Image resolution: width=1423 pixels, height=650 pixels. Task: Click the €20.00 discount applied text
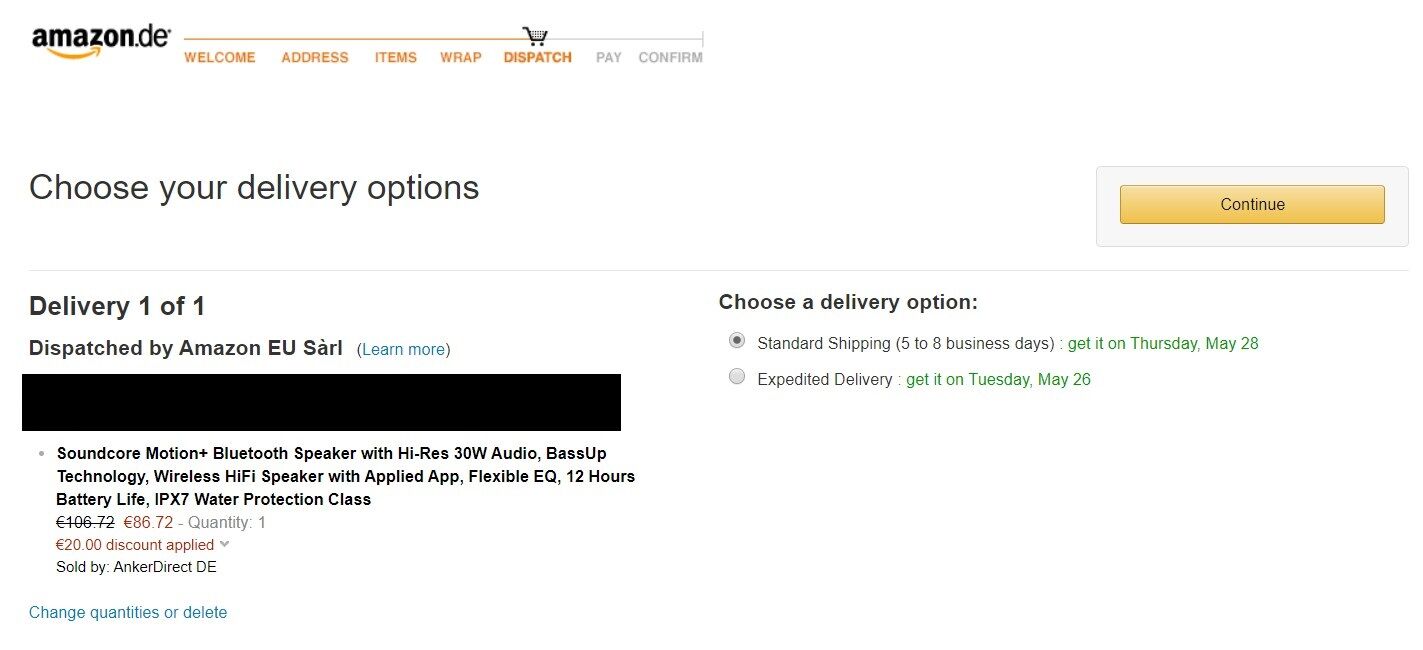point(135,545)
